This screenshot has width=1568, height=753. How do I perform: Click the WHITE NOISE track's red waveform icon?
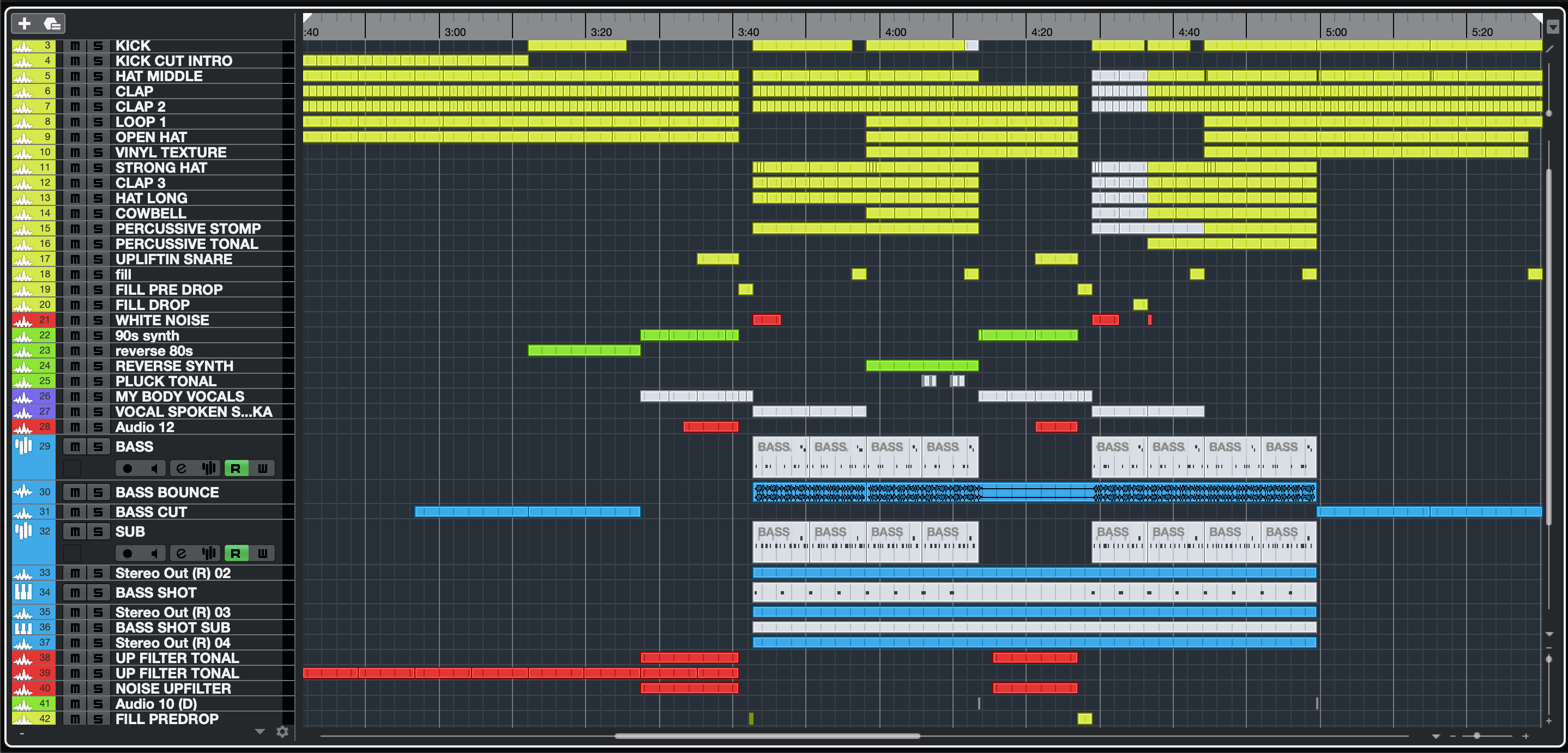pos(22,320)
